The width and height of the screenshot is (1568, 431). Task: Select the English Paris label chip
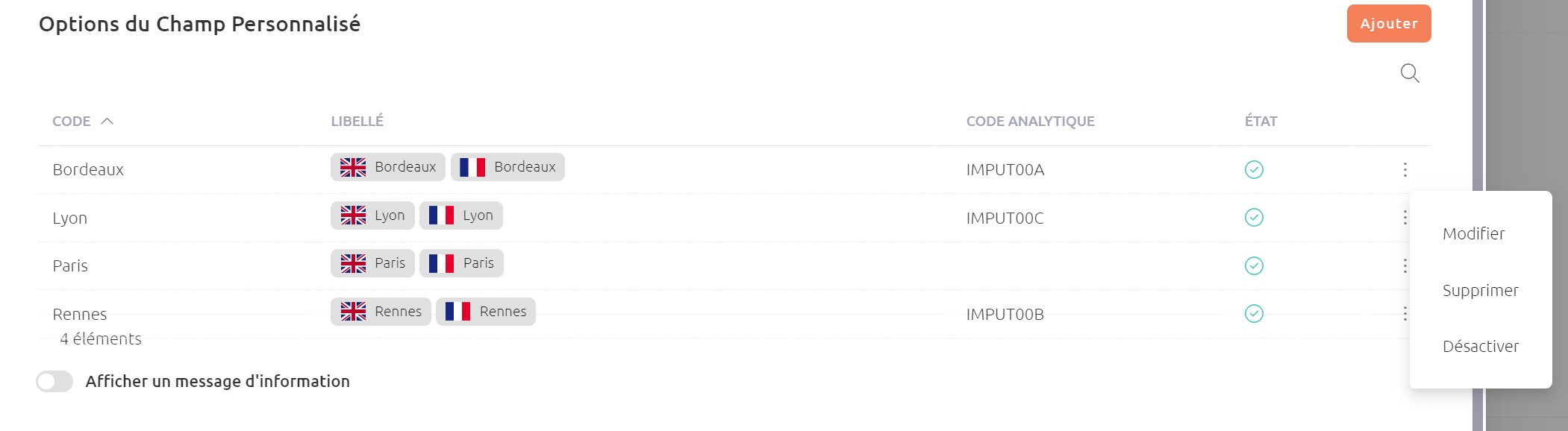click(372, 263)
